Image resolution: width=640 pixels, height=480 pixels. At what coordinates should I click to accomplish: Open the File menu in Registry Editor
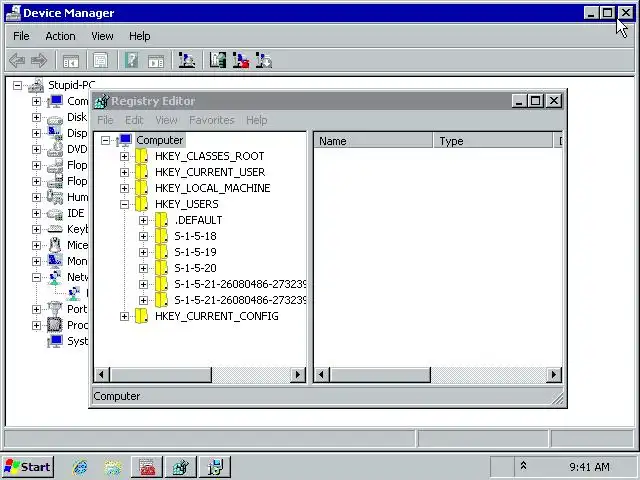click(x=105, y=120)
